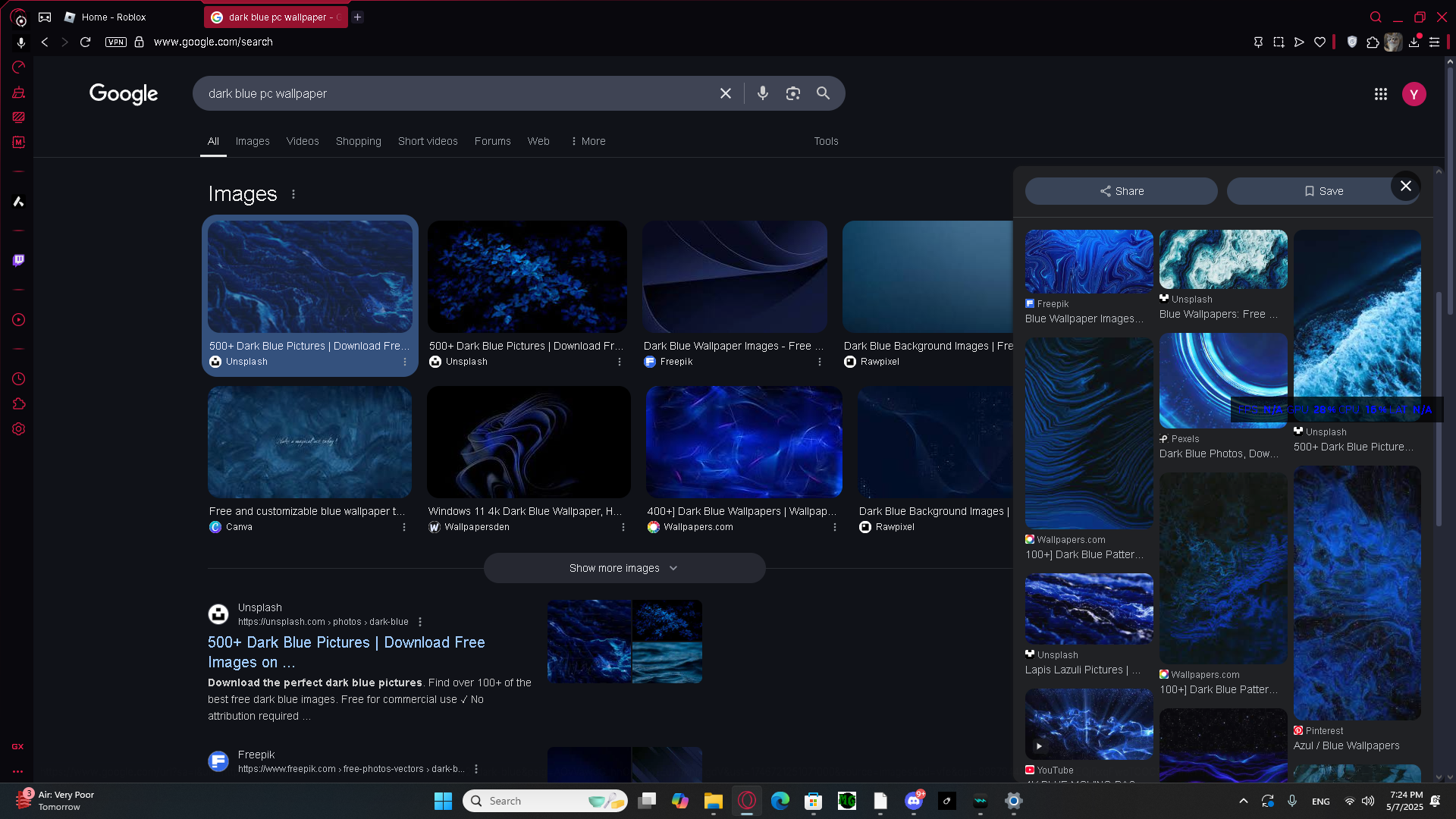Click the browser snapshot camera icon

[x=1279, y=42]
